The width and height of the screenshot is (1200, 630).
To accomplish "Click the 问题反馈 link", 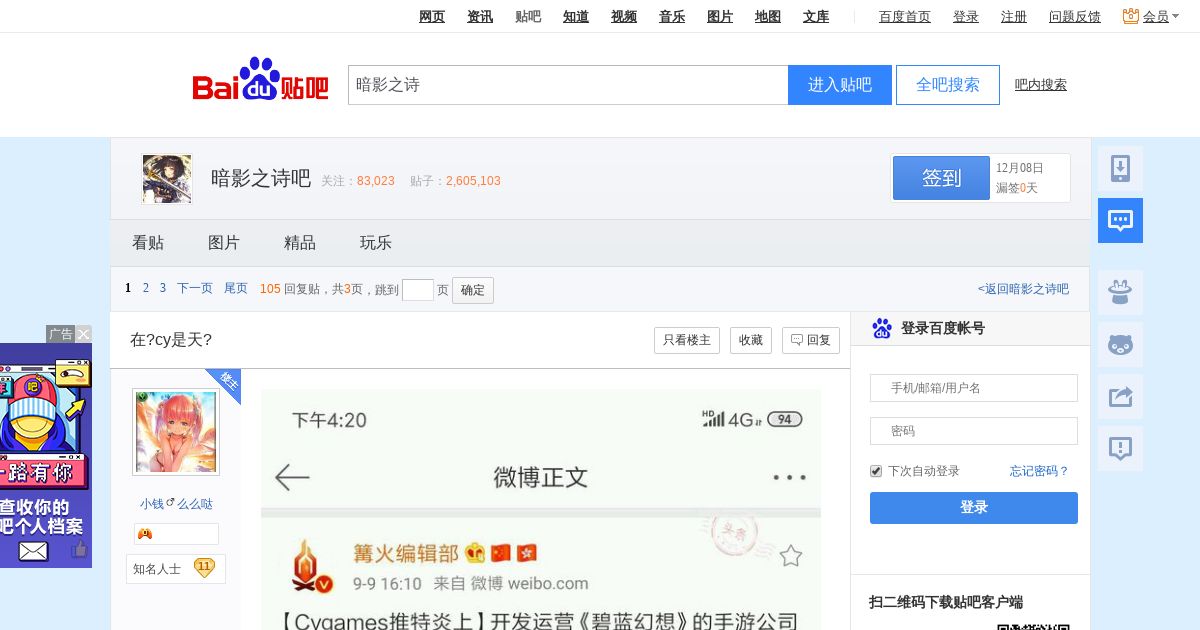I will coord(1075,16).
